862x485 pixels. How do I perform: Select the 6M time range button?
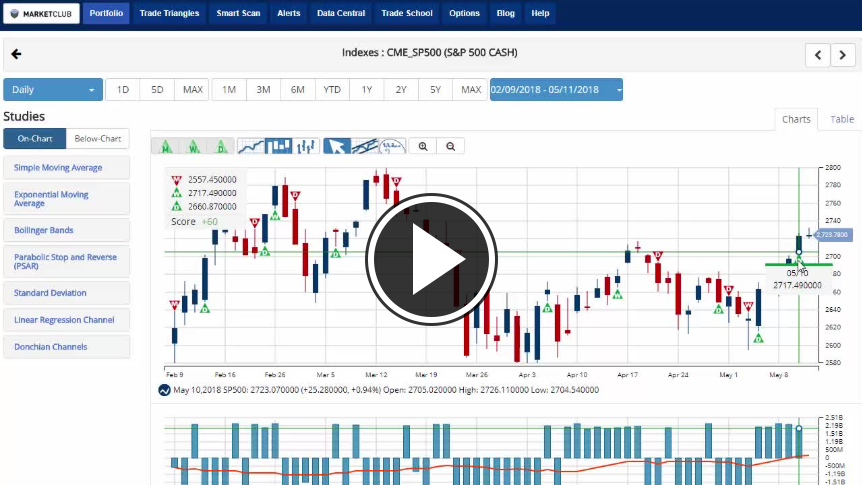pos(297,90)
